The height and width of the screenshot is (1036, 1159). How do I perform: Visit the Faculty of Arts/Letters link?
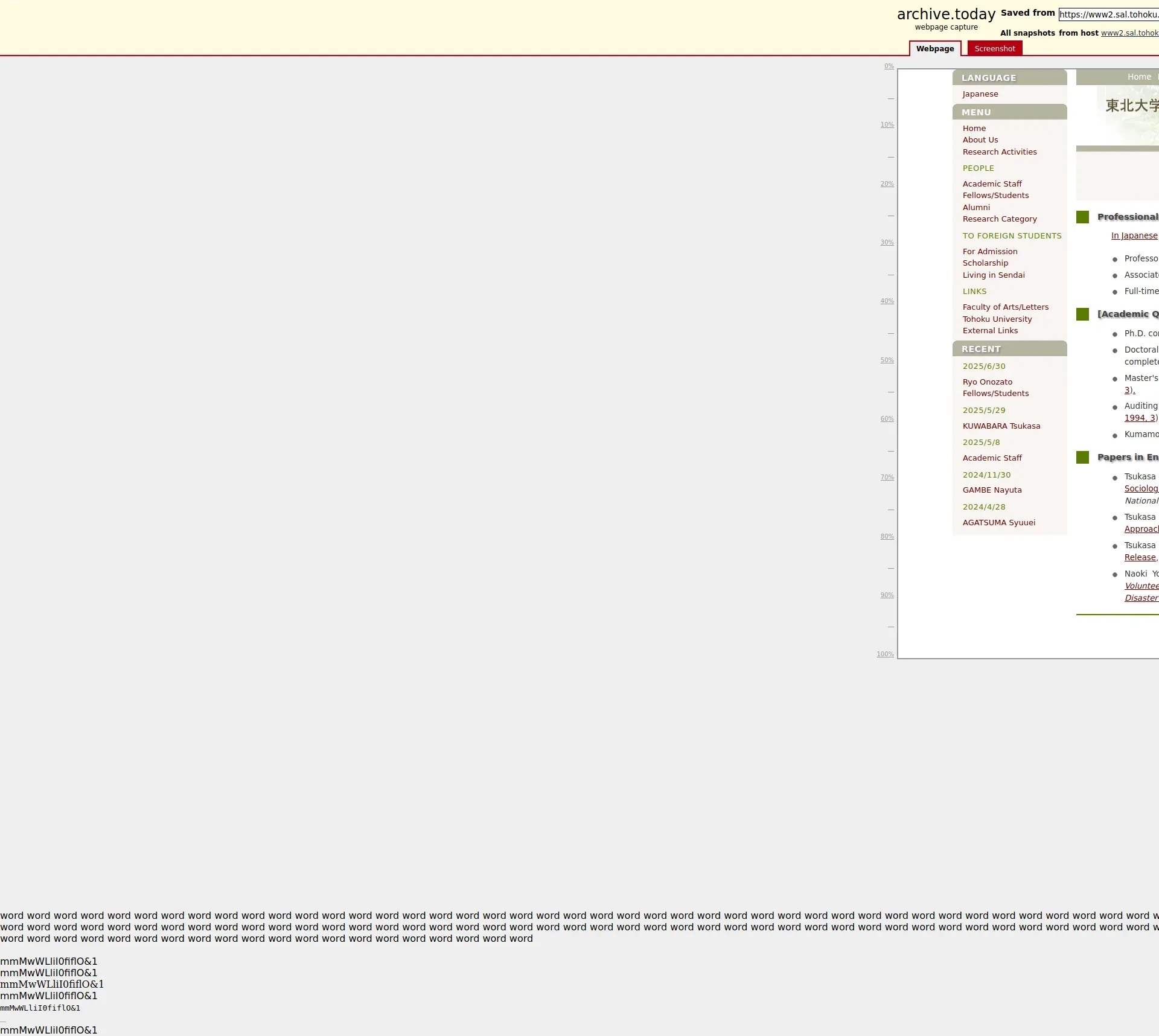pyautogui.click(x=1005, y=307)
